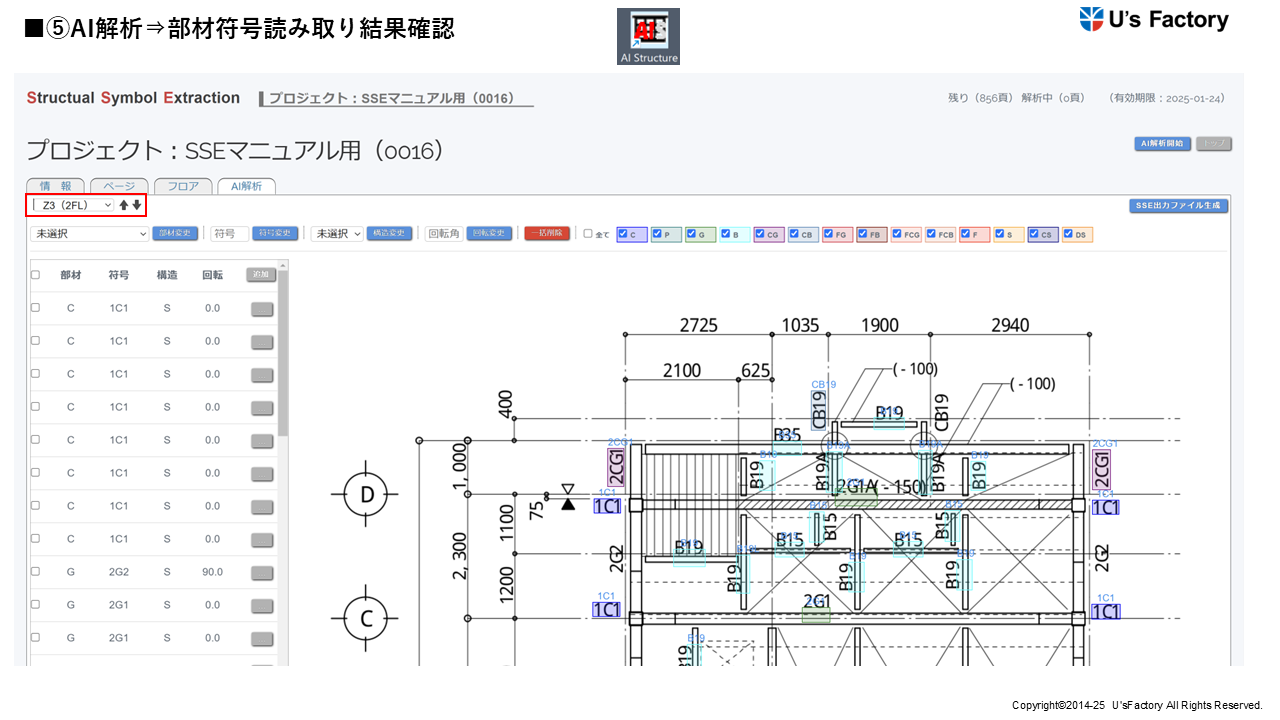1280x720 pixels.
Task: Click the gray button in the 2G2 row
Action: pyautogui.click(x=262, y=573)
